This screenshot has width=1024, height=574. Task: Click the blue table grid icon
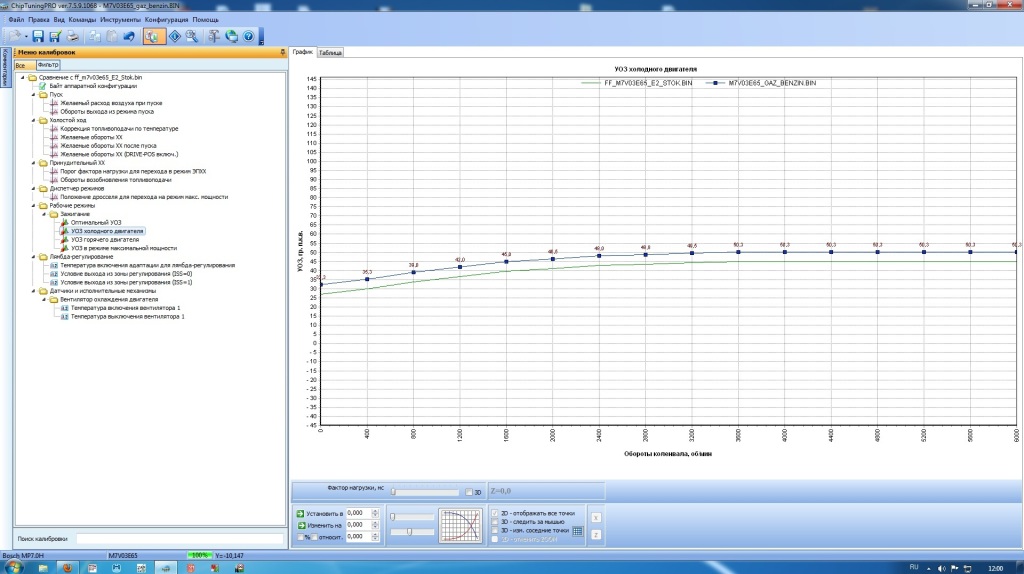point(577,531)
